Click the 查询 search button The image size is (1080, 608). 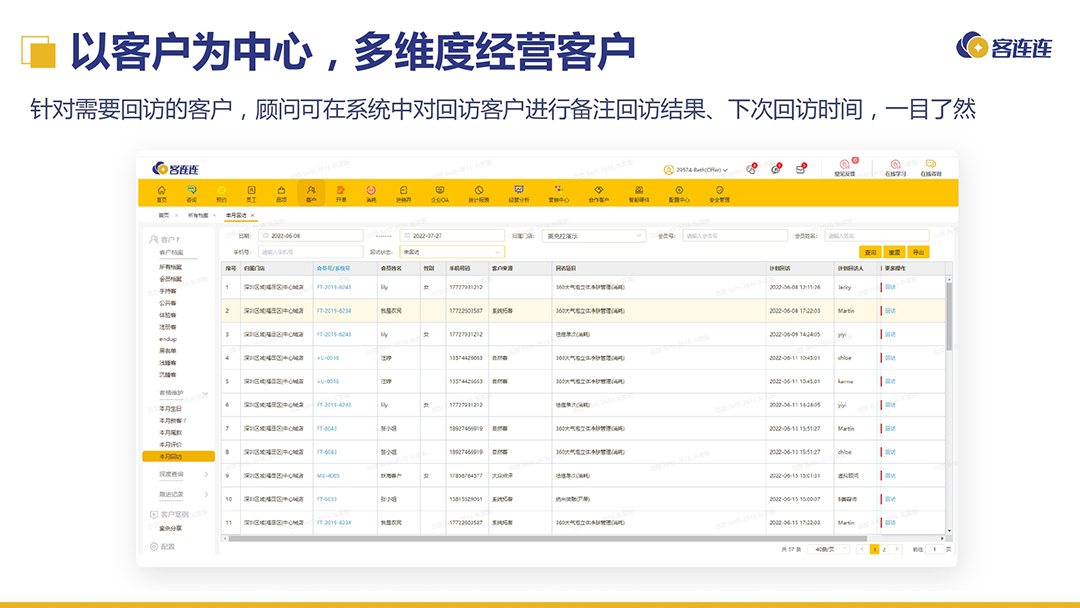click(870, 252)
